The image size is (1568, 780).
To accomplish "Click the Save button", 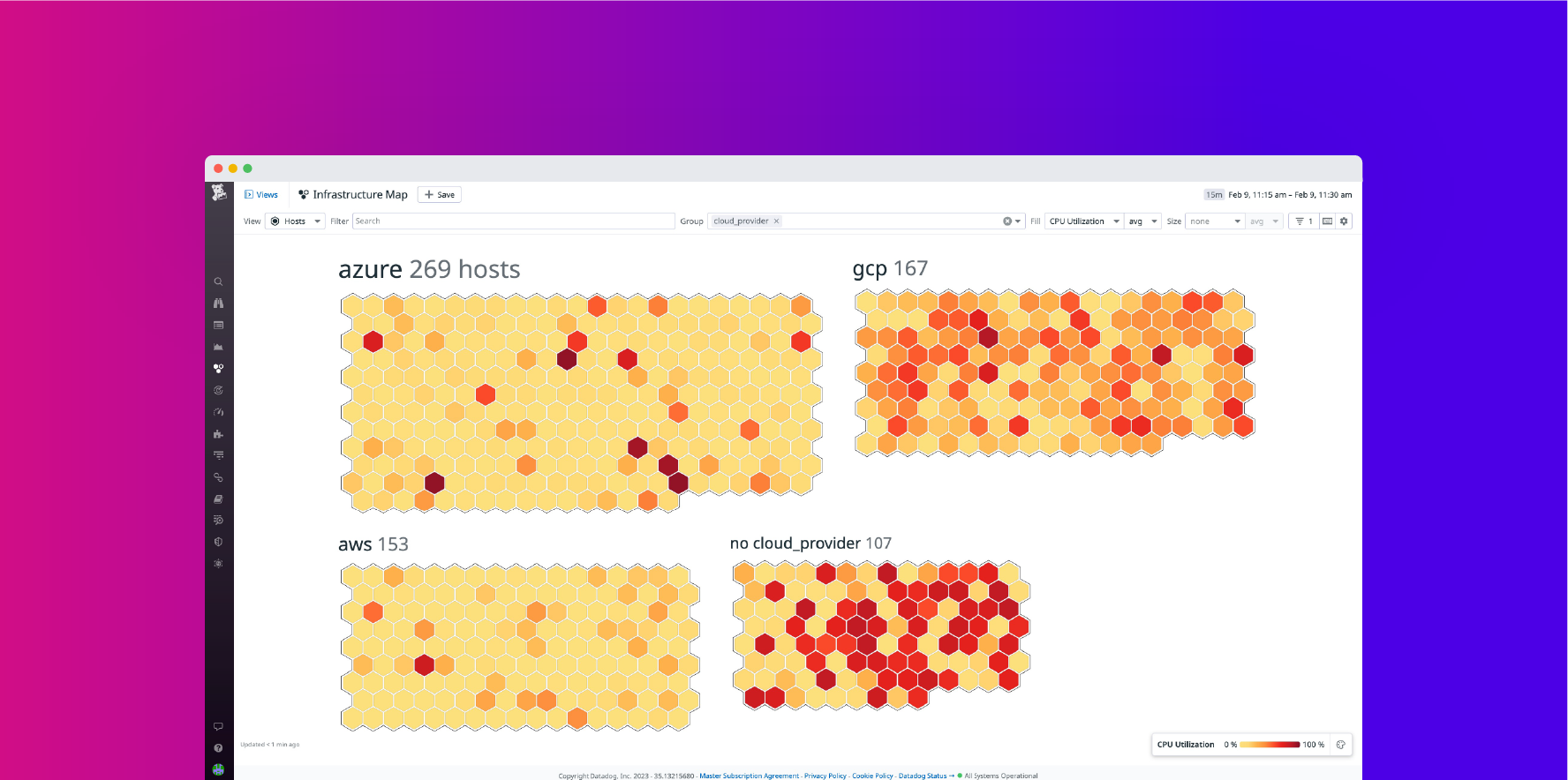I will tap(440, 195).
